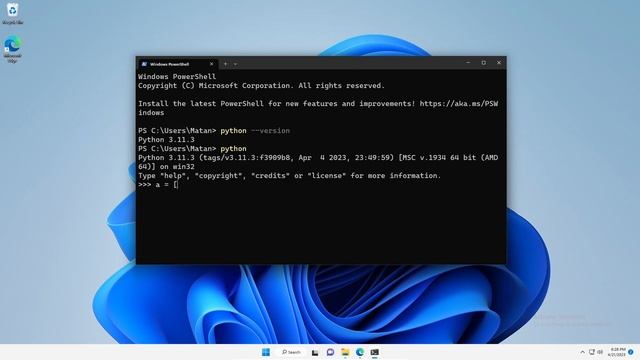
Task: Click the 'Type "help", "copyright"' information line
Action: [289, 176]
